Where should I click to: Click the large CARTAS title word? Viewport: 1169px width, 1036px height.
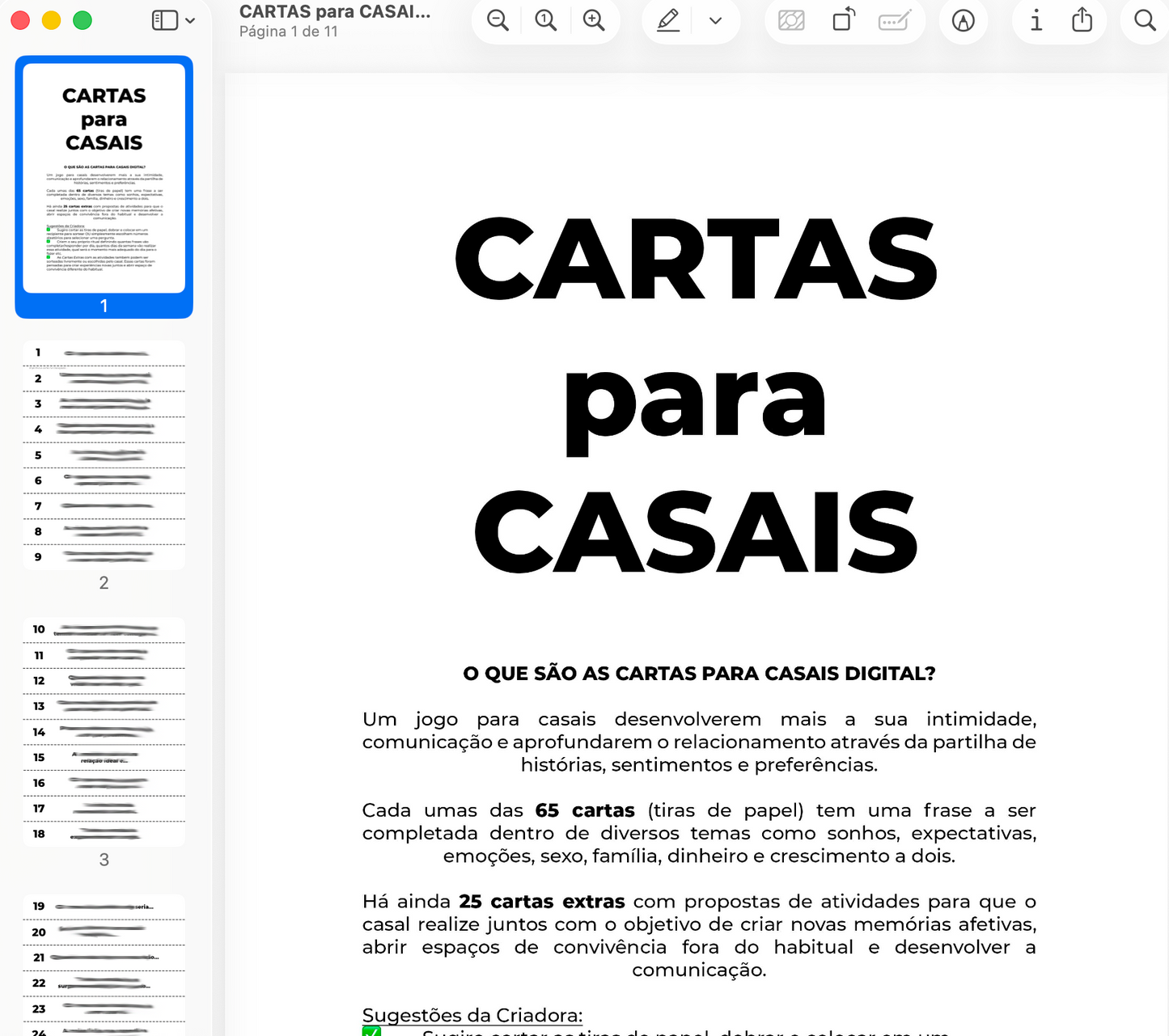[697, 259]
